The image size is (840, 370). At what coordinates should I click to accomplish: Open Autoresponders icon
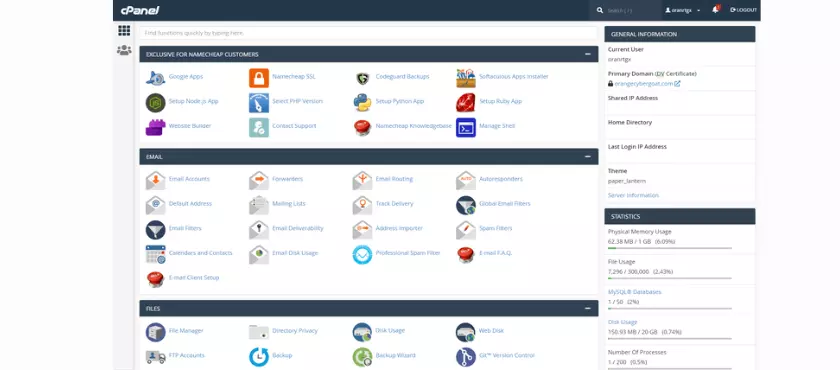[x=466, y=180]
